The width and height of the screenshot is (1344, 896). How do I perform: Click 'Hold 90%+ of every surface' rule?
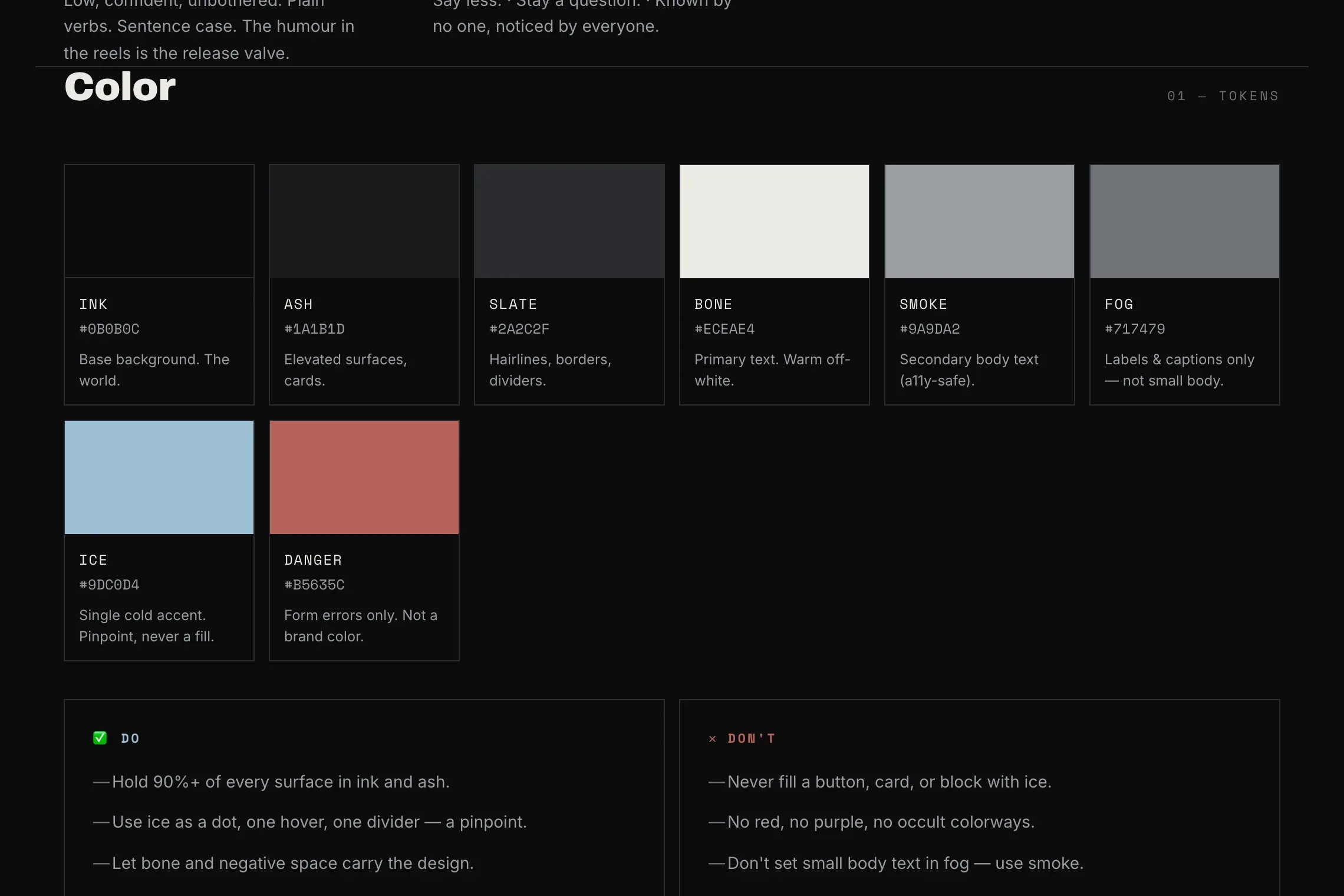(x=271, y=782)
